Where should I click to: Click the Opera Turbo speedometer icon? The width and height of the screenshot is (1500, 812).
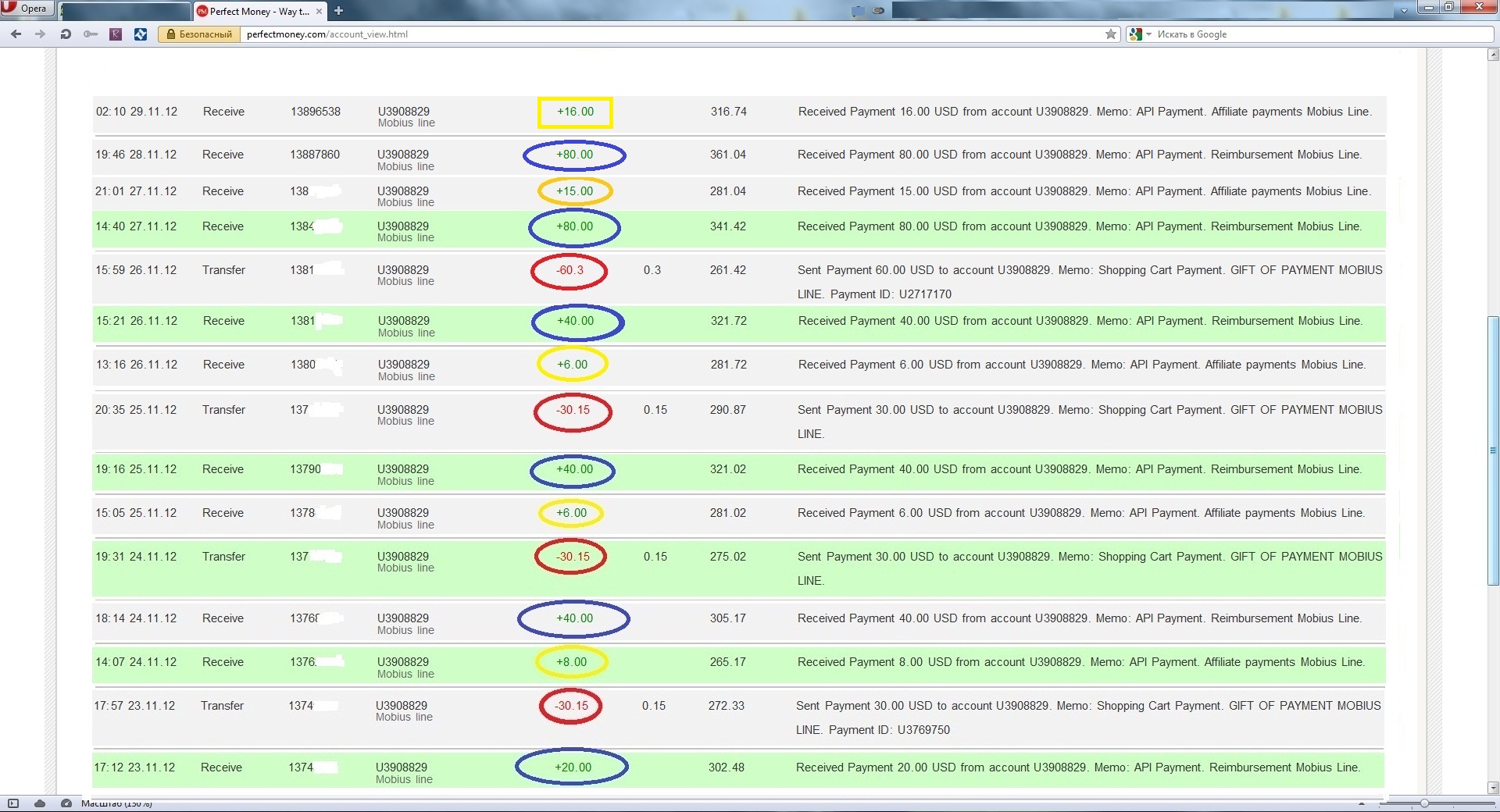tap(66, 803)
